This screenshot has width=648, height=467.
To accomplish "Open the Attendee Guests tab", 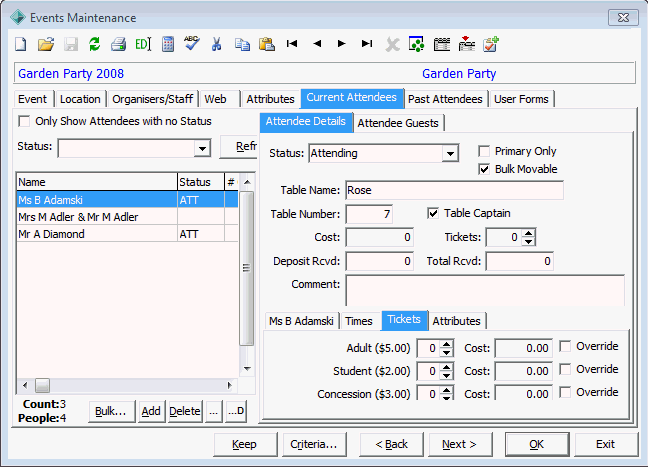I will coord(398,123).
